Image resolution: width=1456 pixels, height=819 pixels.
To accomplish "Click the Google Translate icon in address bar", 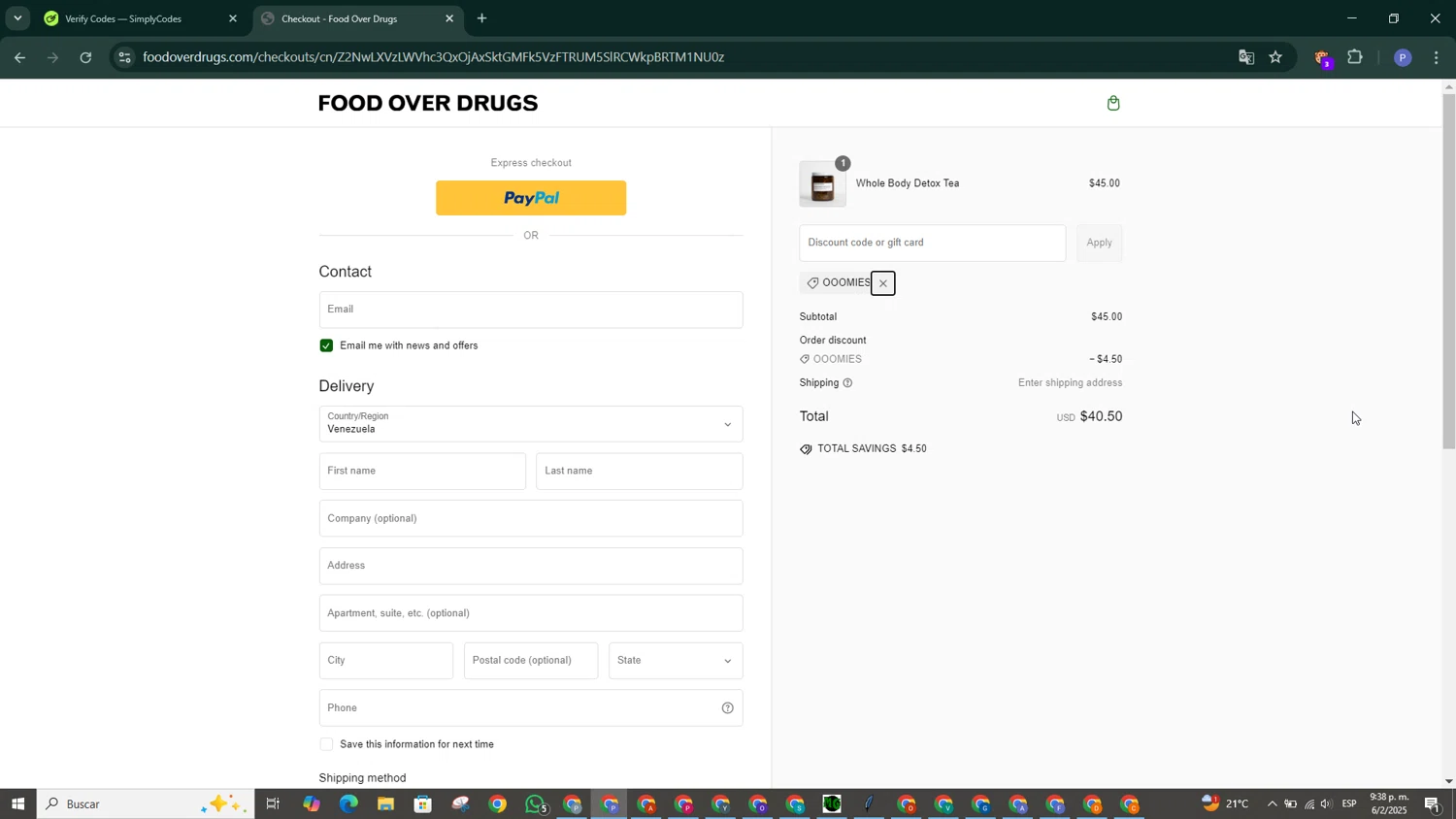I will 1246,57.
